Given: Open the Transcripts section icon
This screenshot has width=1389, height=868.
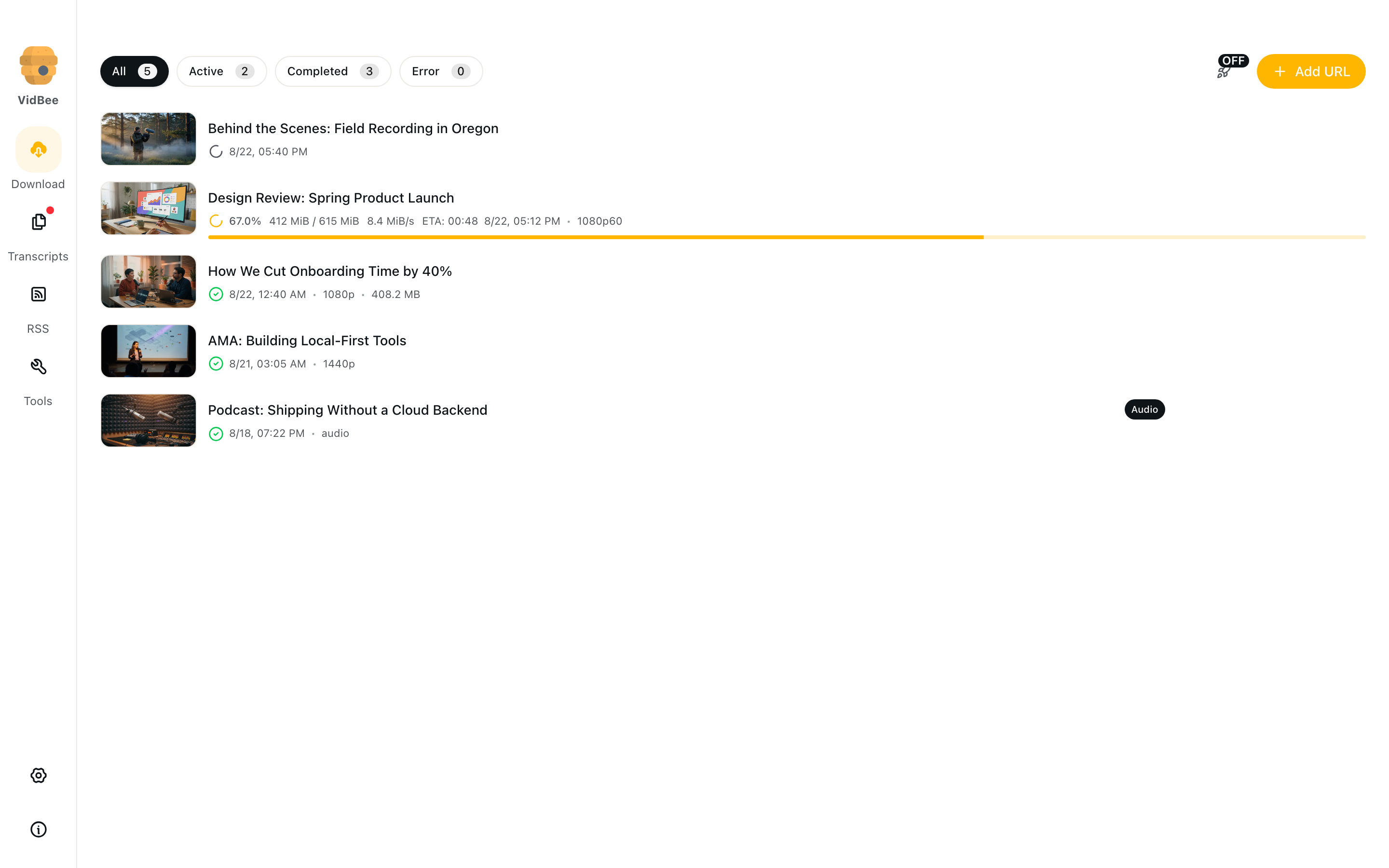Looking at the screenshot, I should click(39, 222).
